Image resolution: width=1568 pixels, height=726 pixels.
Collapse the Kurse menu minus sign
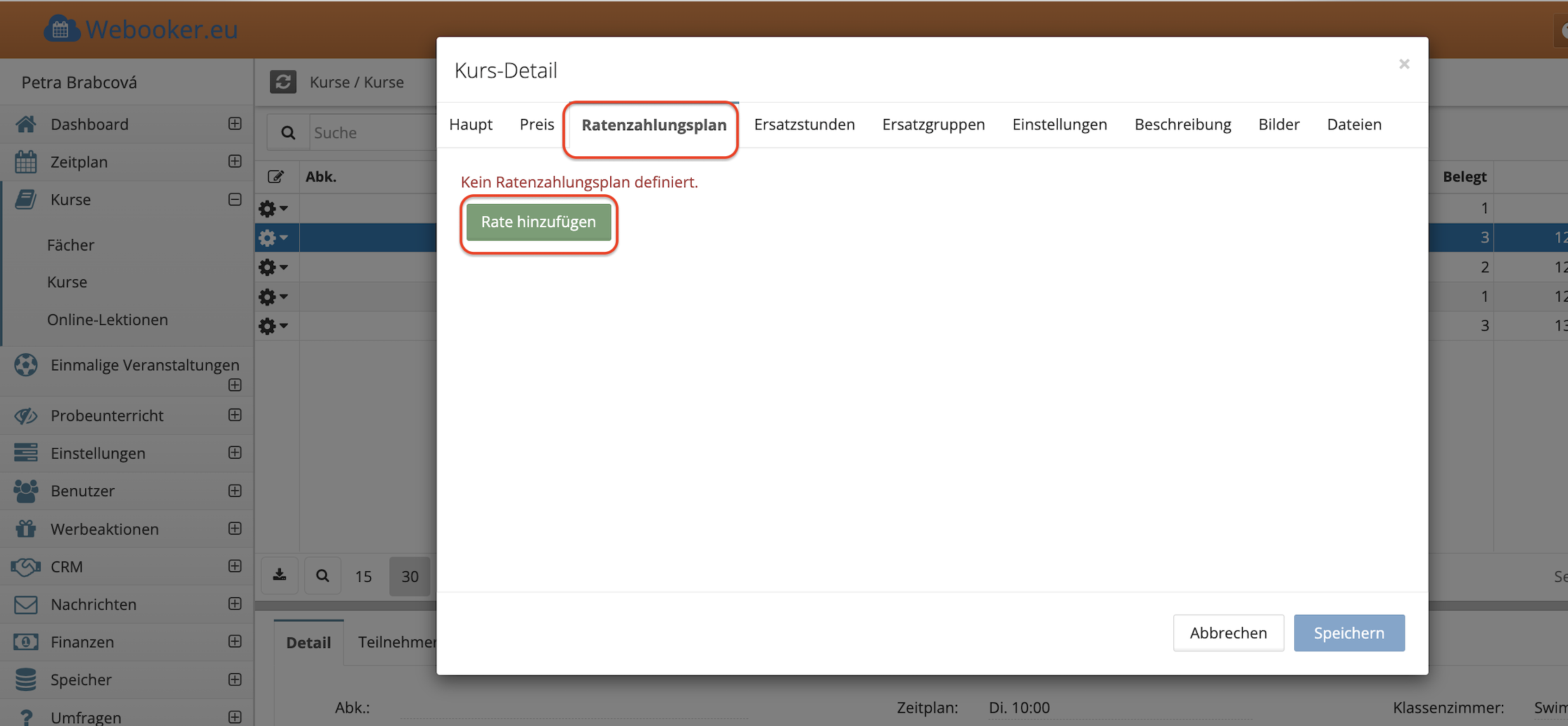point(235,199)
